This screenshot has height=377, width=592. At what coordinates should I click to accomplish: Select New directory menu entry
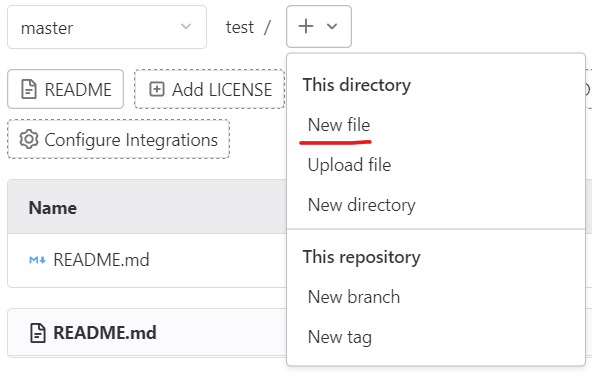[x=361, y=205]
